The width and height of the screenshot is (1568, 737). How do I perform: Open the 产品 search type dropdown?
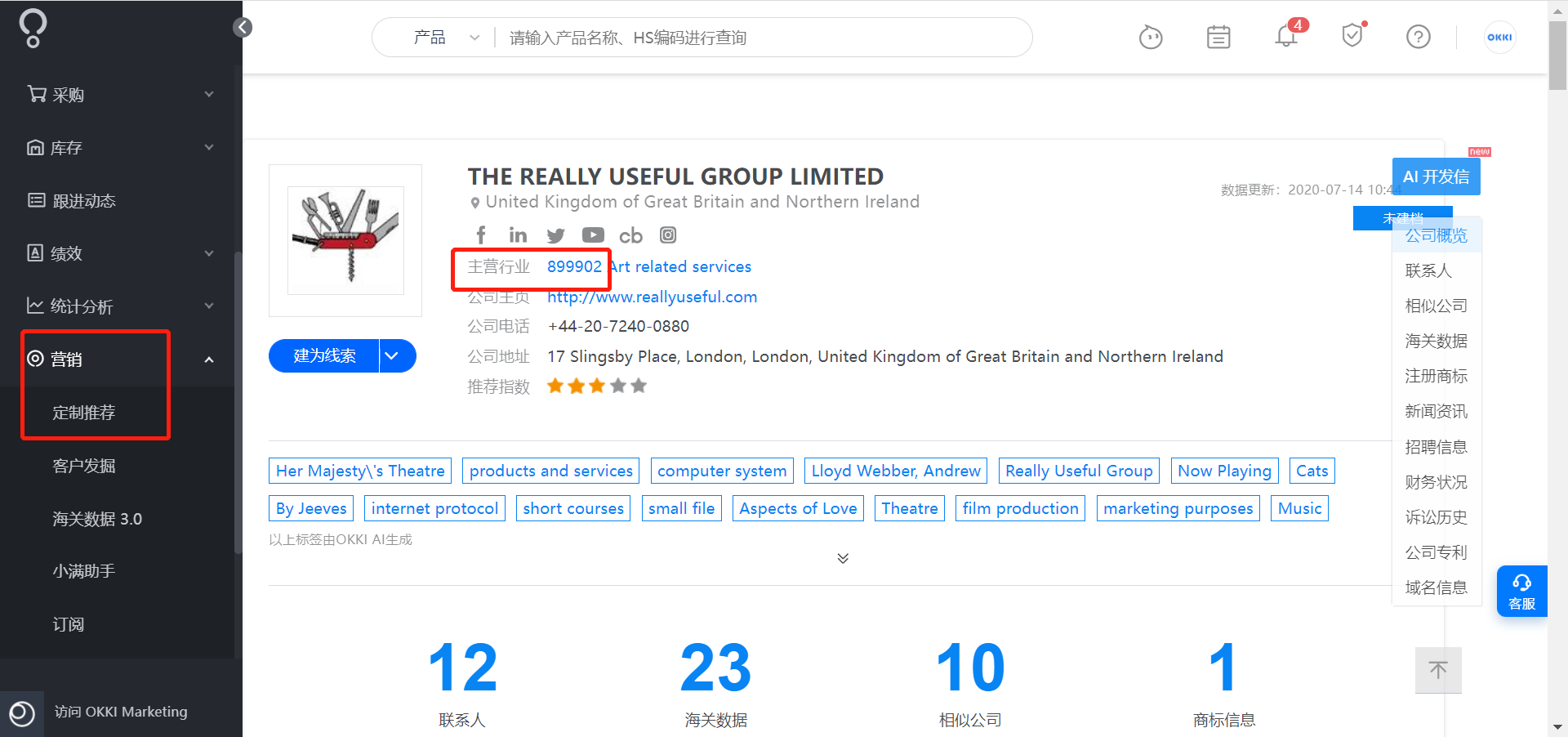445,38
